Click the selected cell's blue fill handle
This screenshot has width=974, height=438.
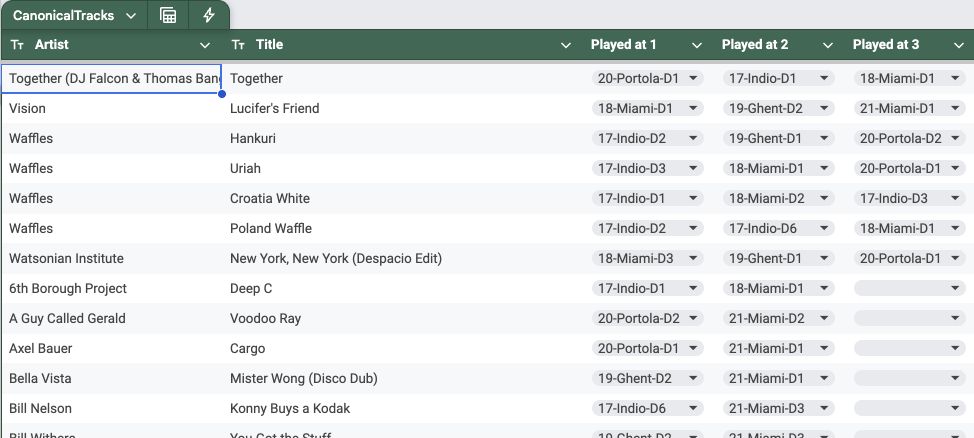click(222, 94)
